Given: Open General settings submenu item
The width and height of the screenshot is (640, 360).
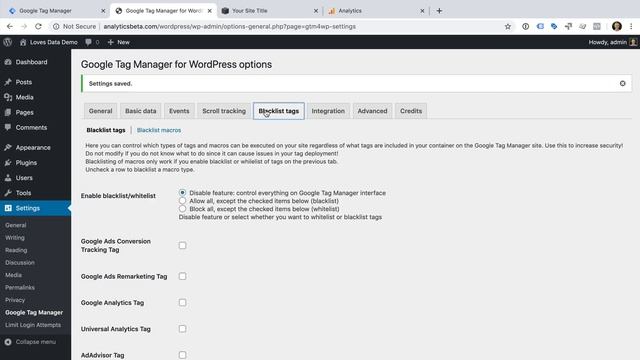Looking at the screenshot, I should (x=16, y=225).
